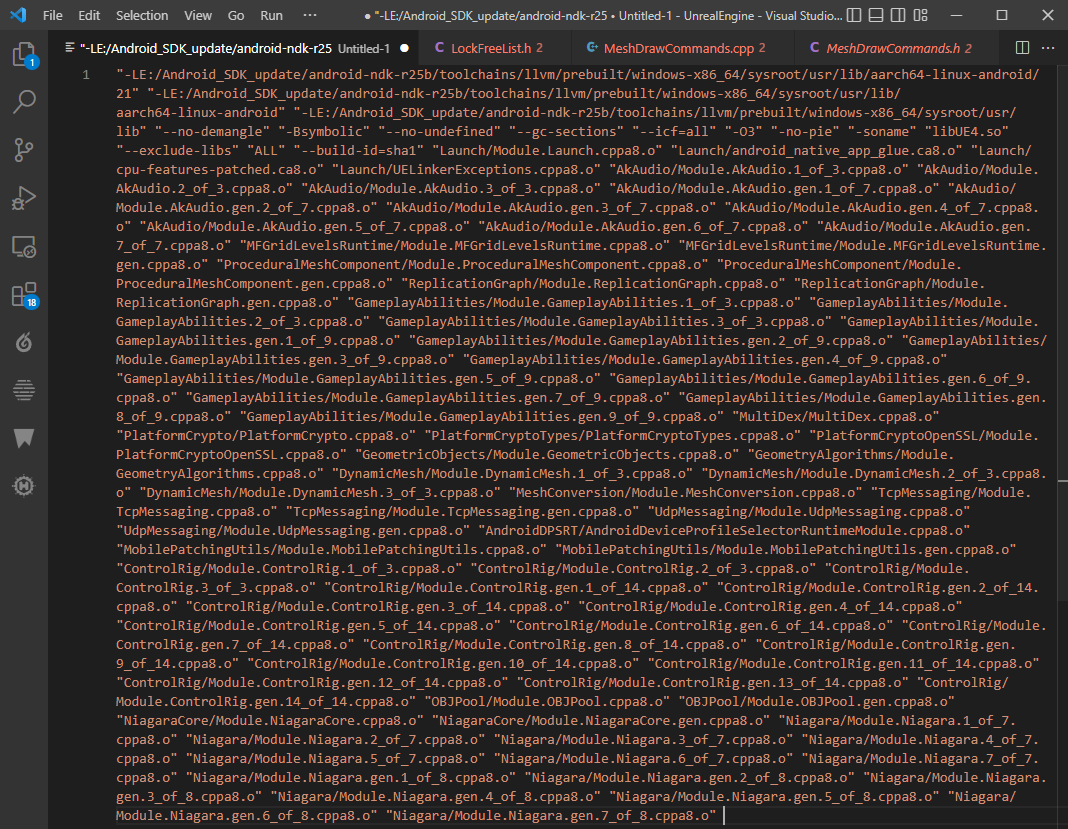Click the text "Niagara/Module.Niagara.gen.7_of_8.cppa8.o"
1068x829 pixels.
[x=551, y=815]
